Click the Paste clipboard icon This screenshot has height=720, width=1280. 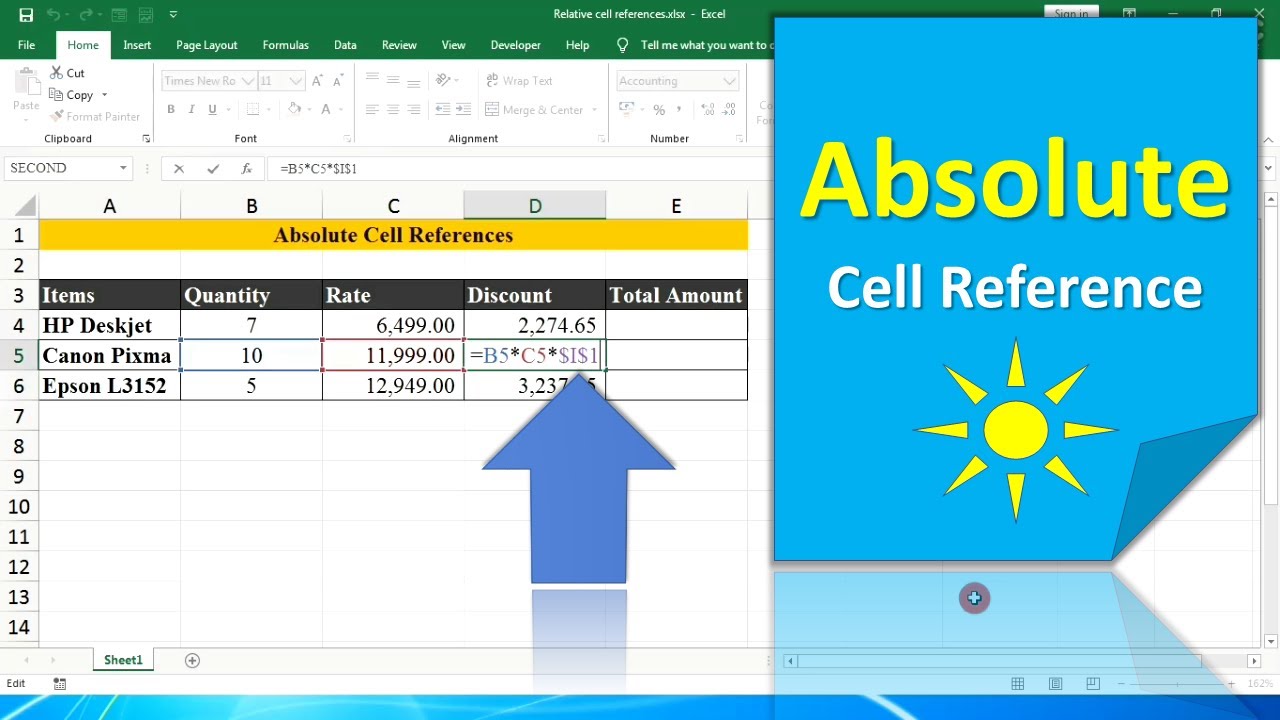(26, 80)
